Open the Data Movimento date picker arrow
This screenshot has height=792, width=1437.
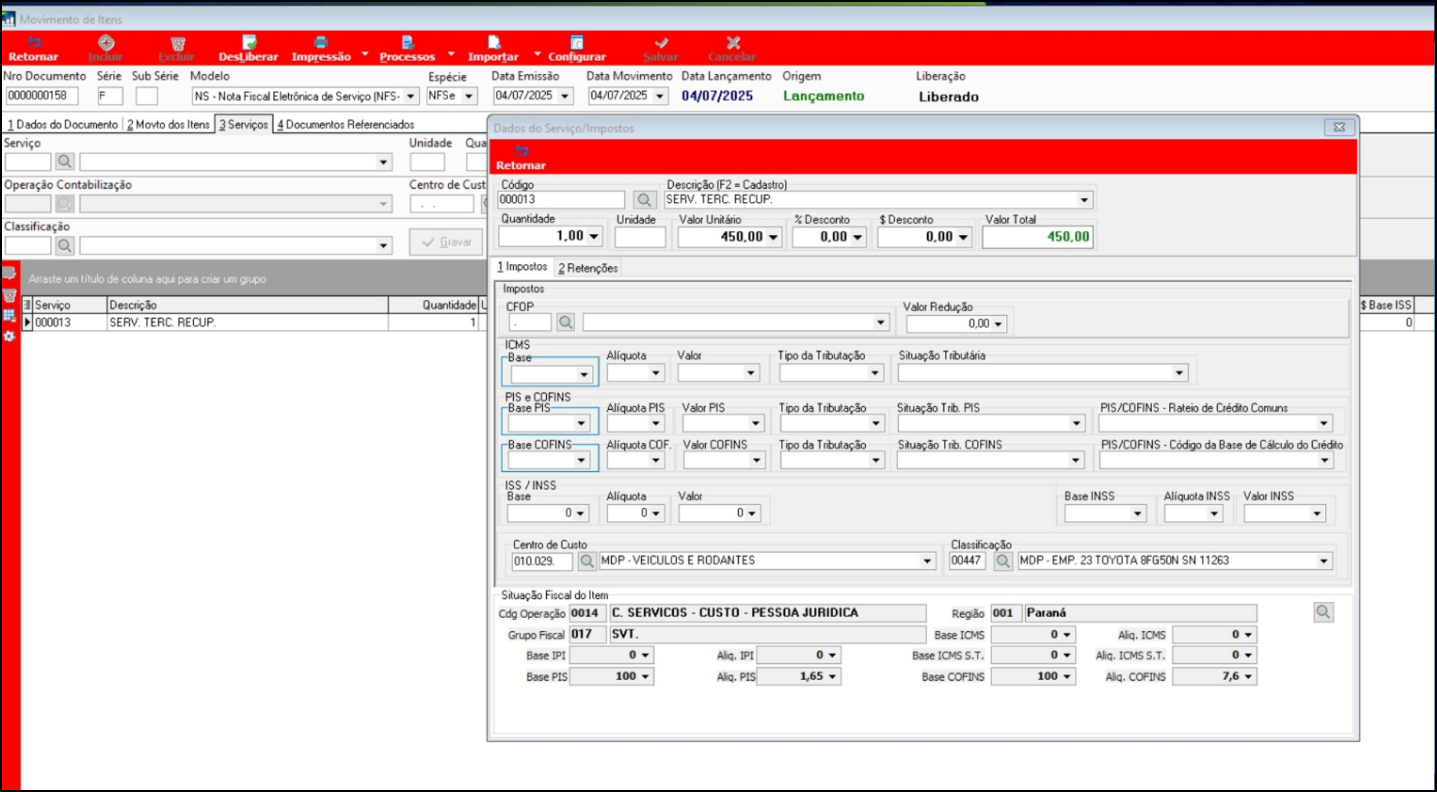click(x=659, y=97)
